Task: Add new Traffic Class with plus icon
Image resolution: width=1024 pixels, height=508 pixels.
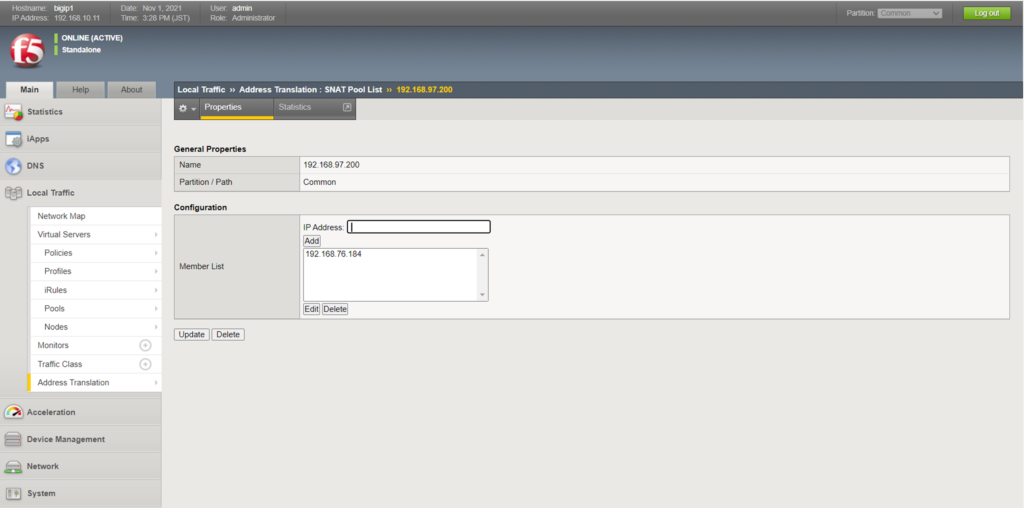Action: click(145, 364)
